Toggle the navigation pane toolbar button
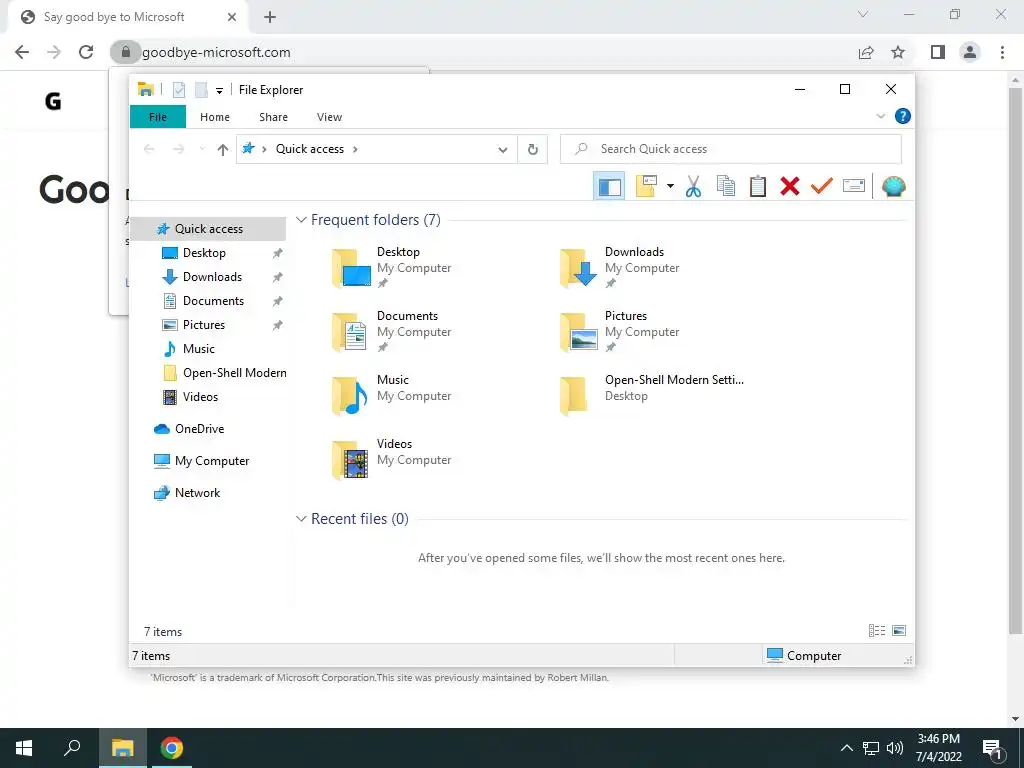This screenshot has height=768, width=1024. point(609,187)
